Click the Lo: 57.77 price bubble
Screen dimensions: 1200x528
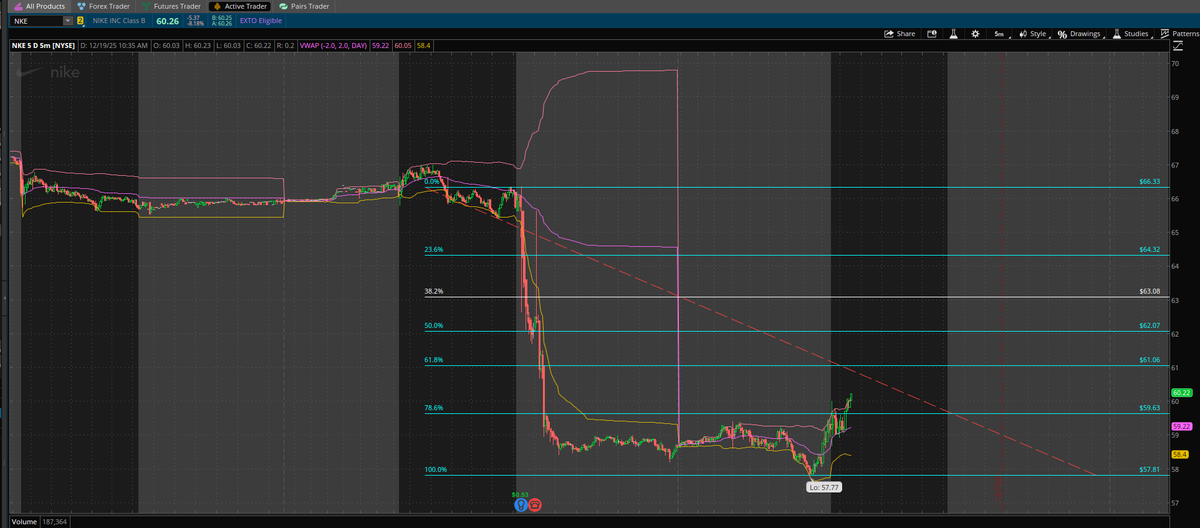pyautogui.click(x=825, y=487)
